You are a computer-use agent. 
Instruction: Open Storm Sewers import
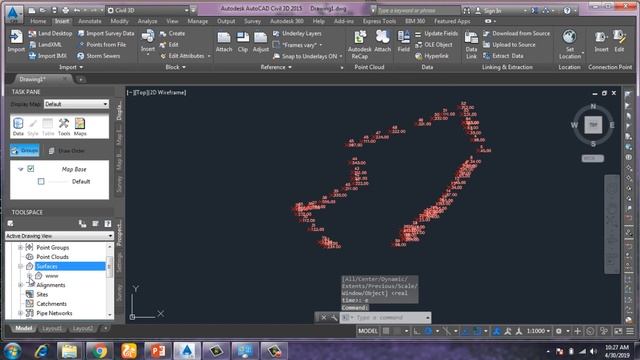[x=98, y=56]
